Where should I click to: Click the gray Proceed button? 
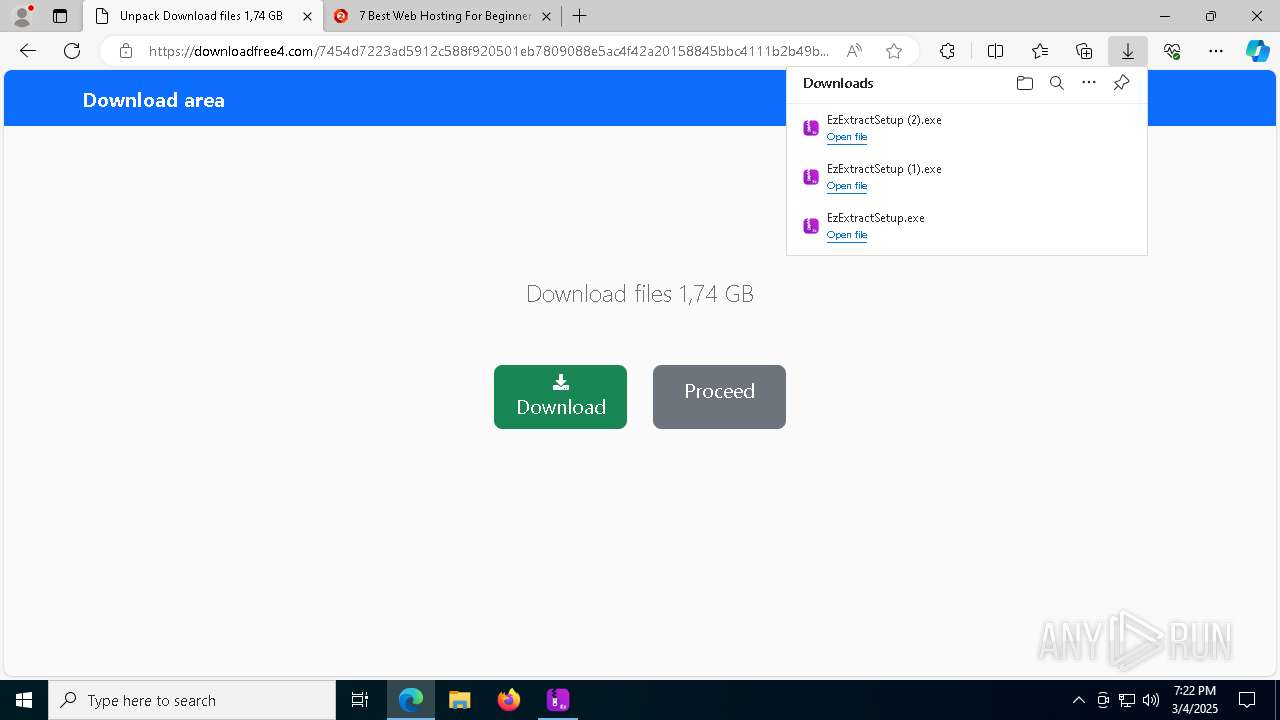pos(719,397)
